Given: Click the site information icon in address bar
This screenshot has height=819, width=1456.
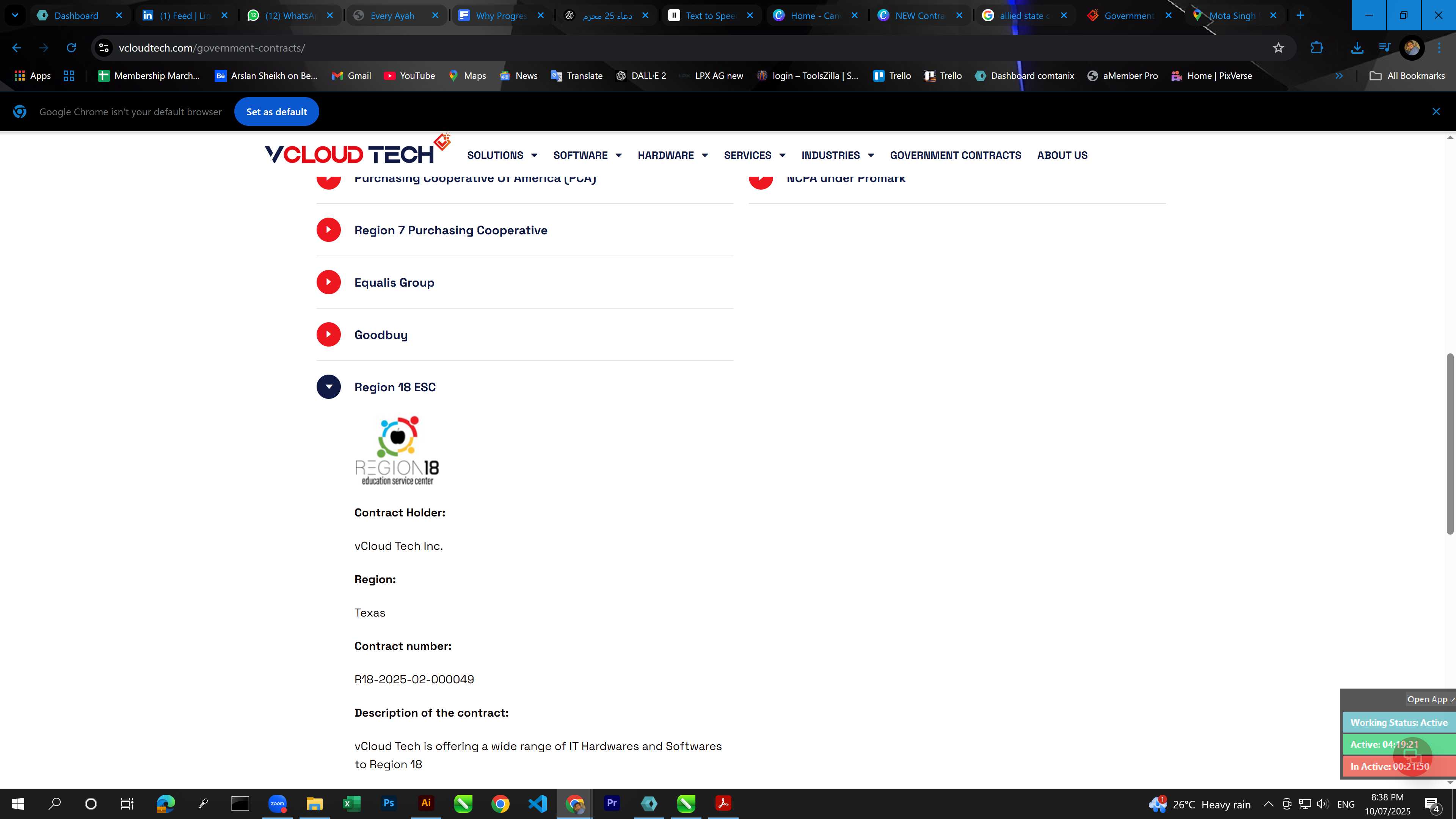Looking at the screenshot, I should click(104, 48).
